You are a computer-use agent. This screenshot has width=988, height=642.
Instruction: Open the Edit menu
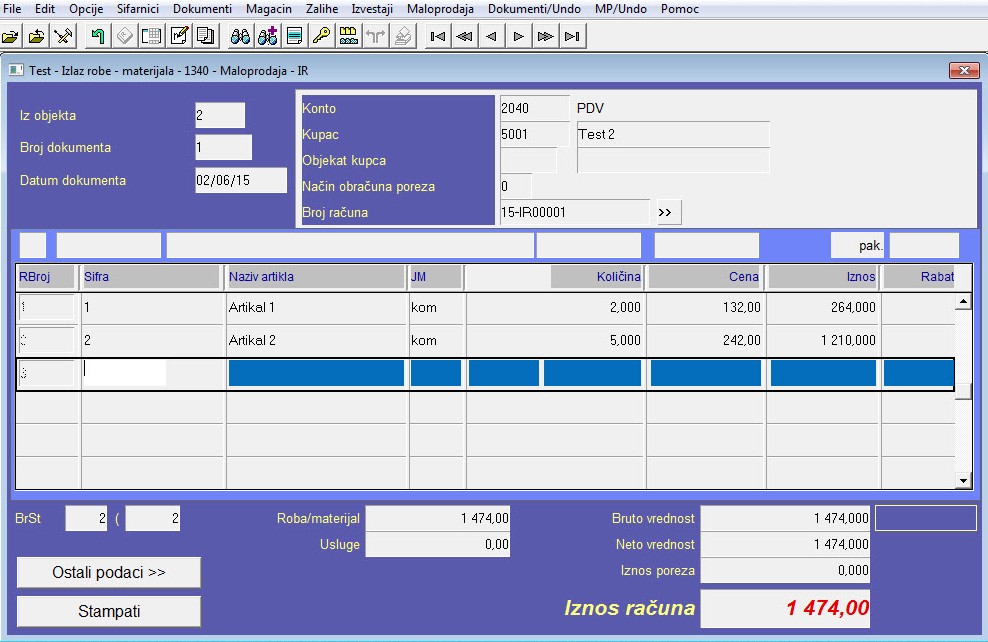pyautogui.click(x=45, y=9)
